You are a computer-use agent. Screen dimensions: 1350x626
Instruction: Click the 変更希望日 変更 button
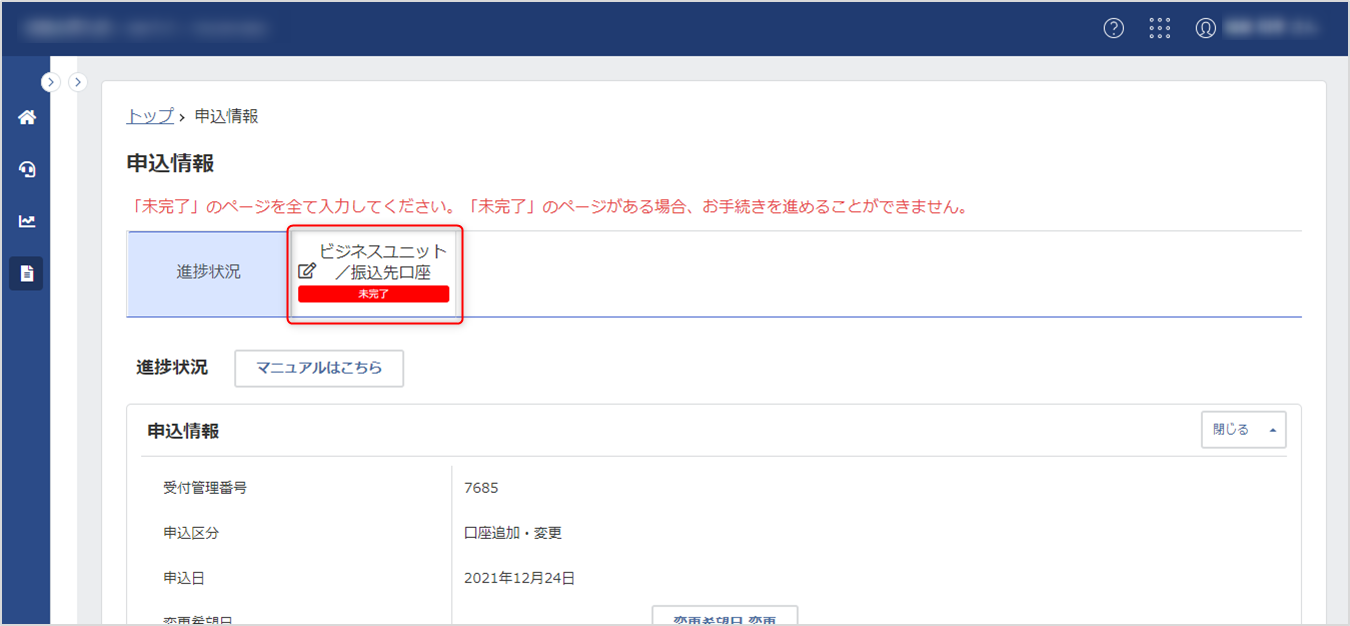pos(725,617)
